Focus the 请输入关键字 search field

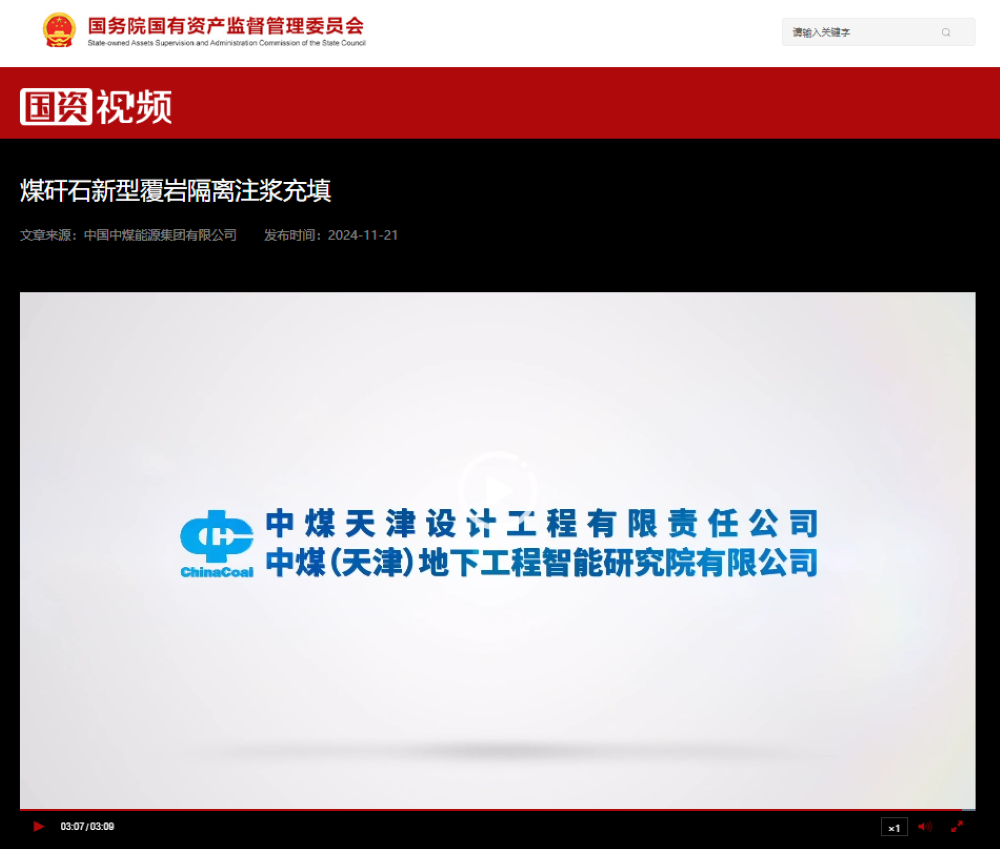tap(878, 32)
